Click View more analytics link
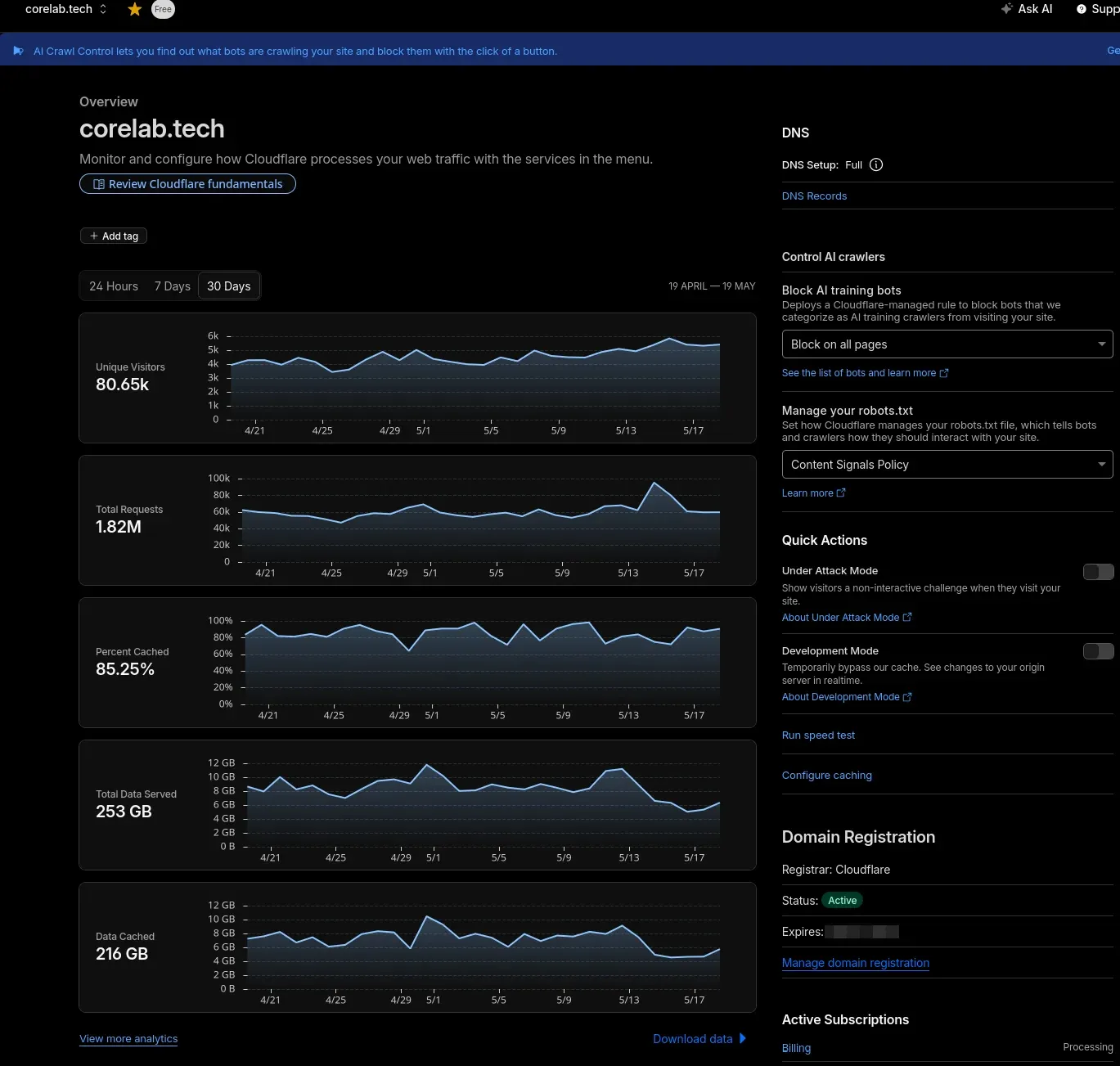 tap(128, 1039)
